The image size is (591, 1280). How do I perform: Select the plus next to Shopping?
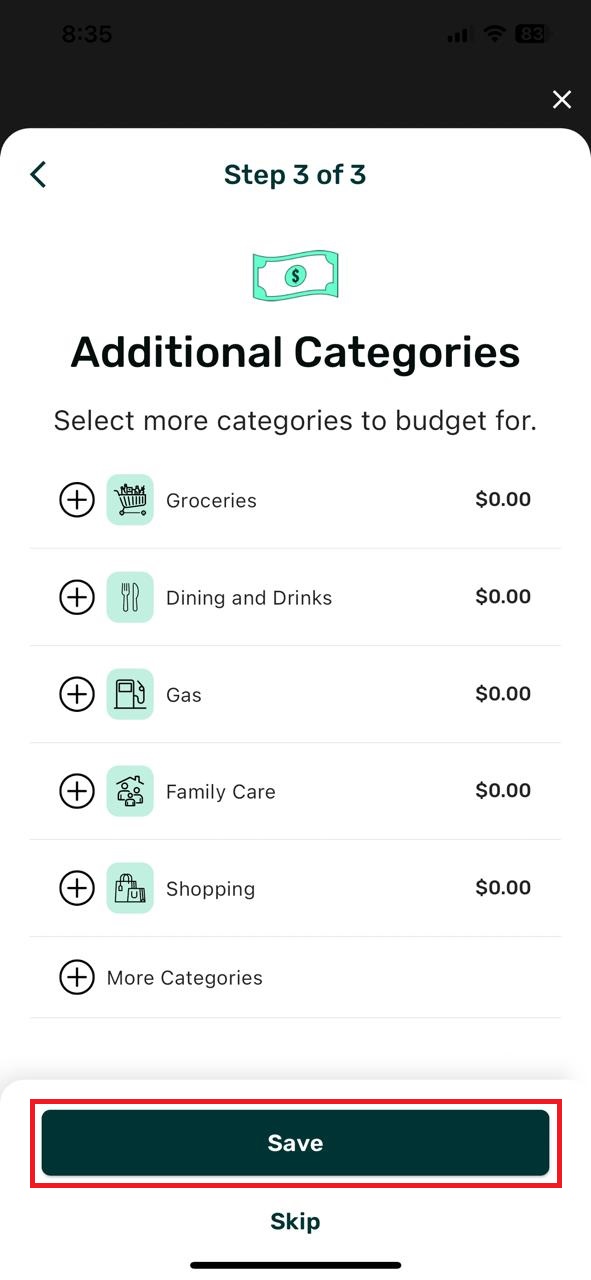(77, 887)
